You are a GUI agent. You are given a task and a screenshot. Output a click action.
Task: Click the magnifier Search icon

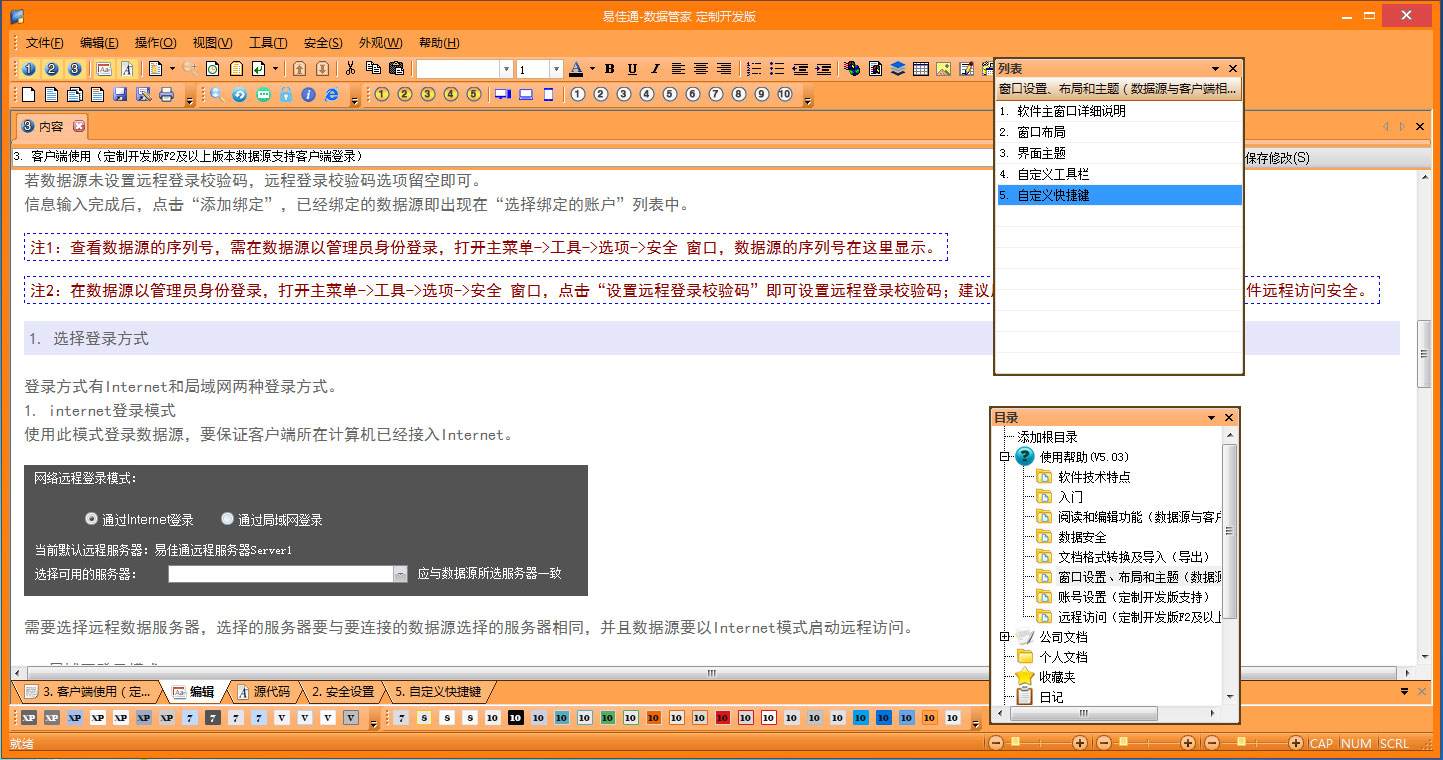click(216, 95)
